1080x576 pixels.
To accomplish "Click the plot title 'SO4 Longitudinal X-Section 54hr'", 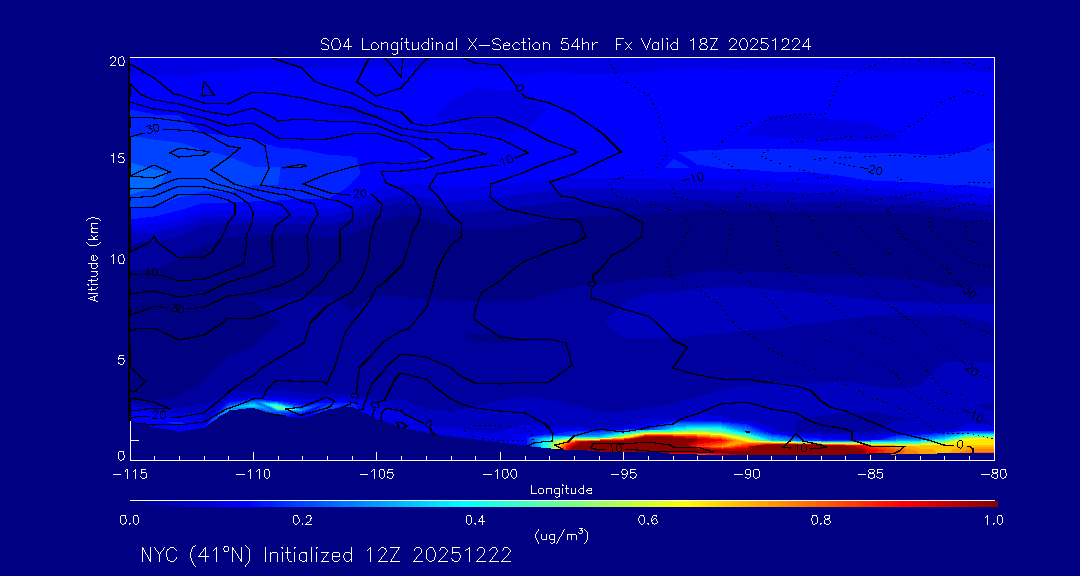I will coord(461,45).
